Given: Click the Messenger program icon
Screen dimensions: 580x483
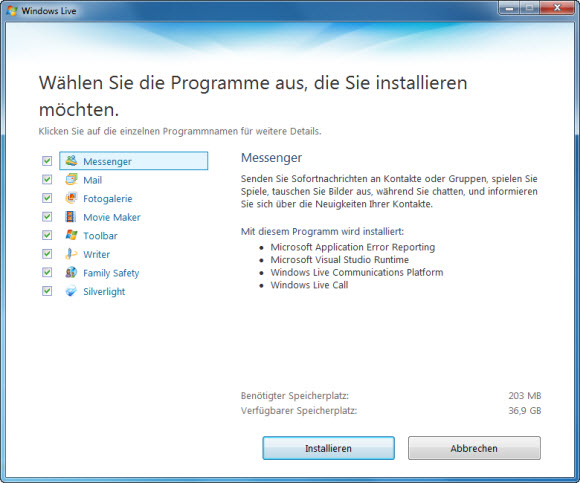Looking at the screenshot, I should [x=71, y=161].
